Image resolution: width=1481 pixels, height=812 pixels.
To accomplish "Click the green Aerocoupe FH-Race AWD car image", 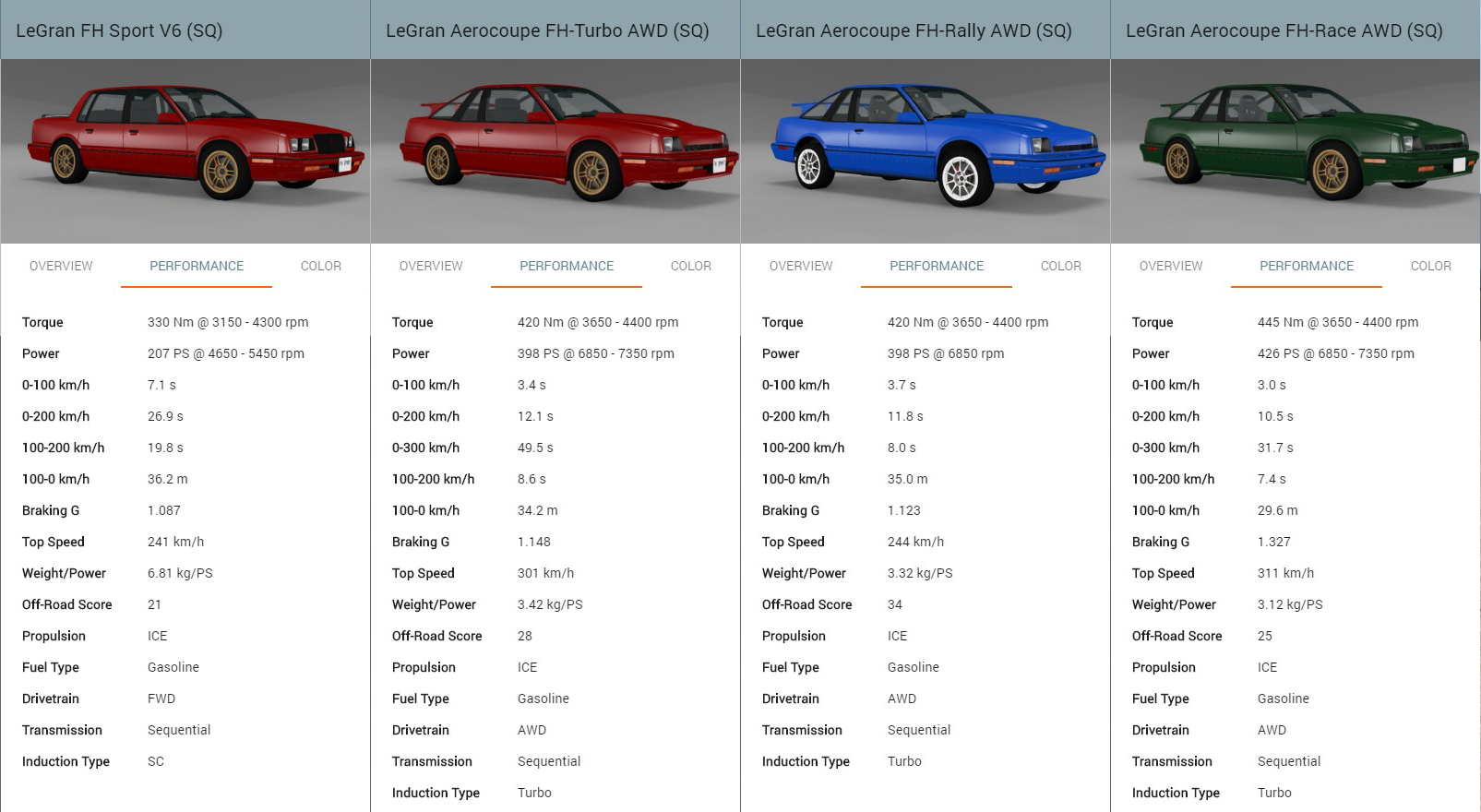I will point(1296,151).
